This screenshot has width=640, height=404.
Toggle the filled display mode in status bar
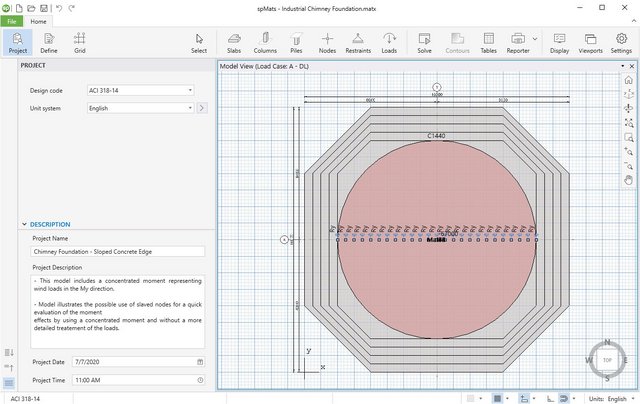pyautogui.click(x=497, y=398)
